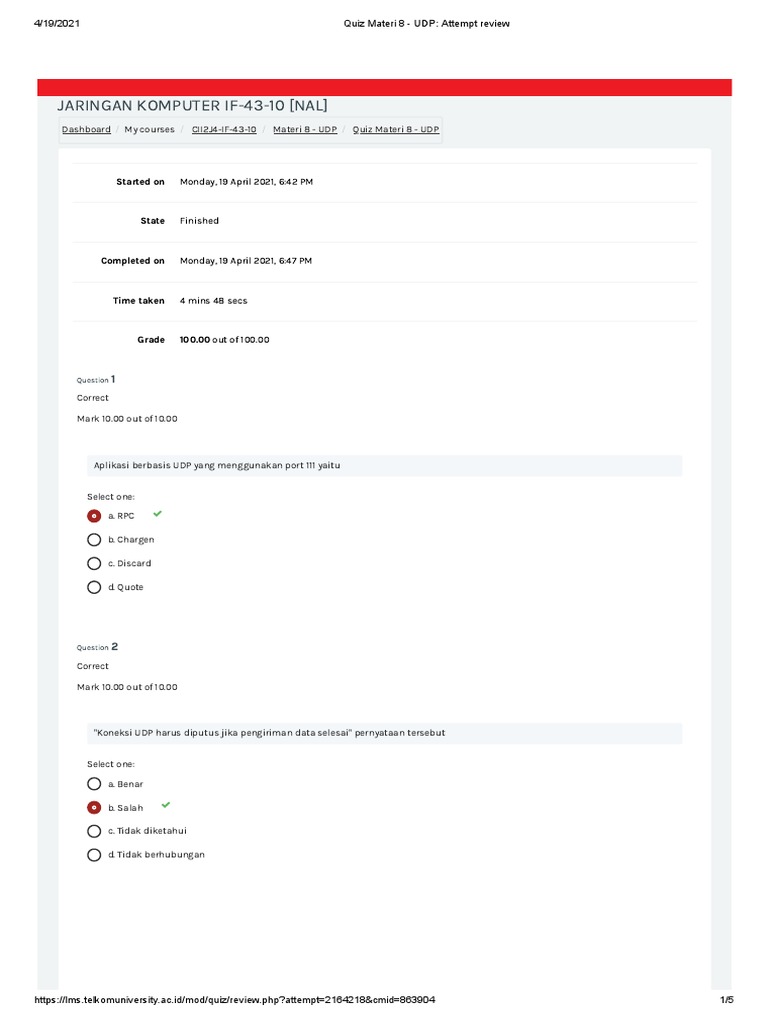Click green checkmark beside Salah answer
768x1024 pixels.
[x=166, y=805]
